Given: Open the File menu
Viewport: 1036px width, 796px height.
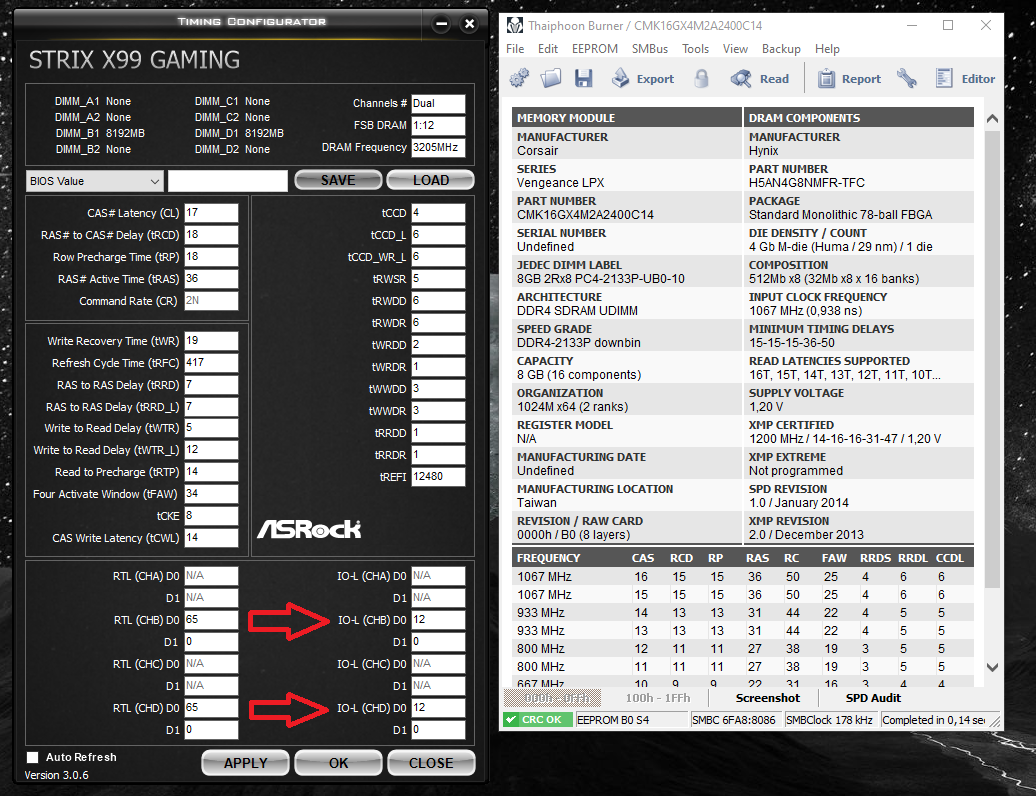Looking at the screenshot, I should click(515, 49).
